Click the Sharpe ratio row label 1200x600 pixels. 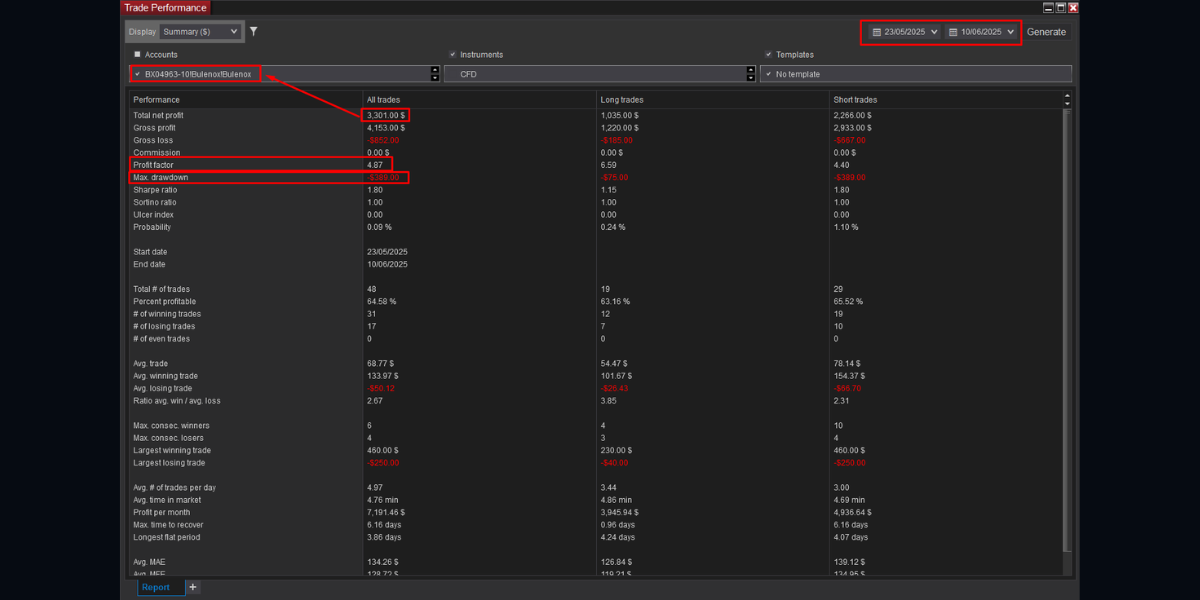(x=155, y=190)
